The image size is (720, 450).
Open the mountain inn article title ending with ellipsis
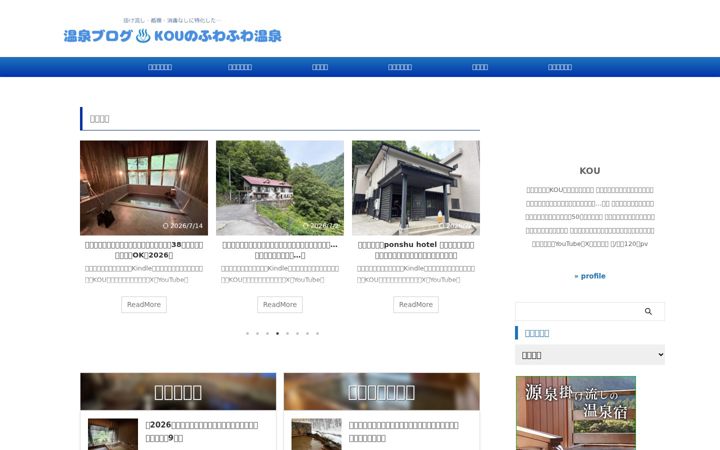280,250
